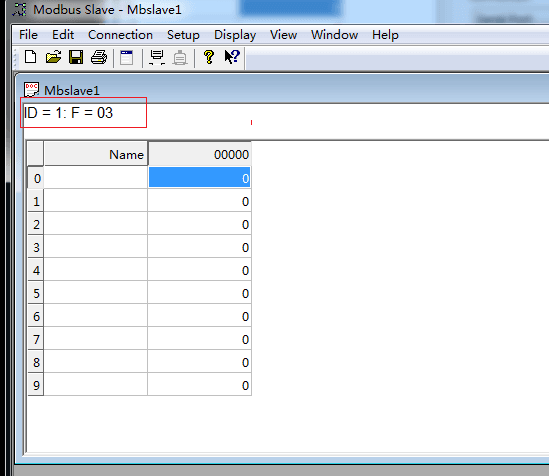The height and width of the screenshot is (476, 549).
Task: Open the Edit menu
Action: [x=63, y=35]
